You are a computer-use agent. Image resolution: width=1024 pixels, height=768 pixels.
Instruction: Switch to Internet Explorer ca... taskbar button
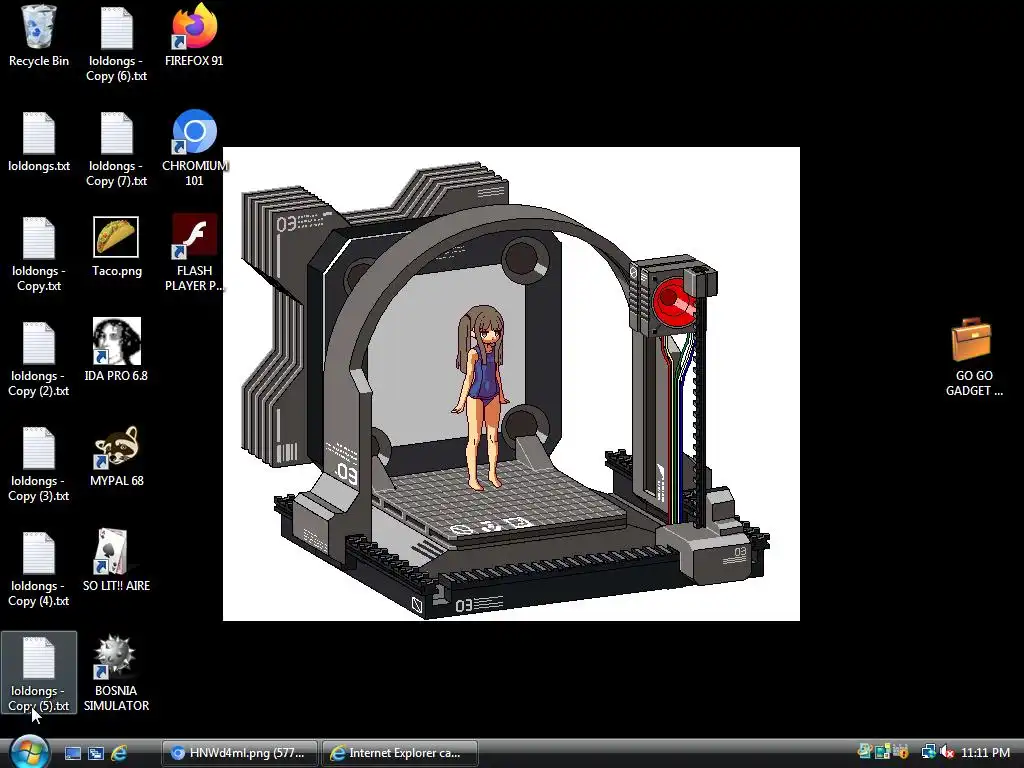[400, 753]
